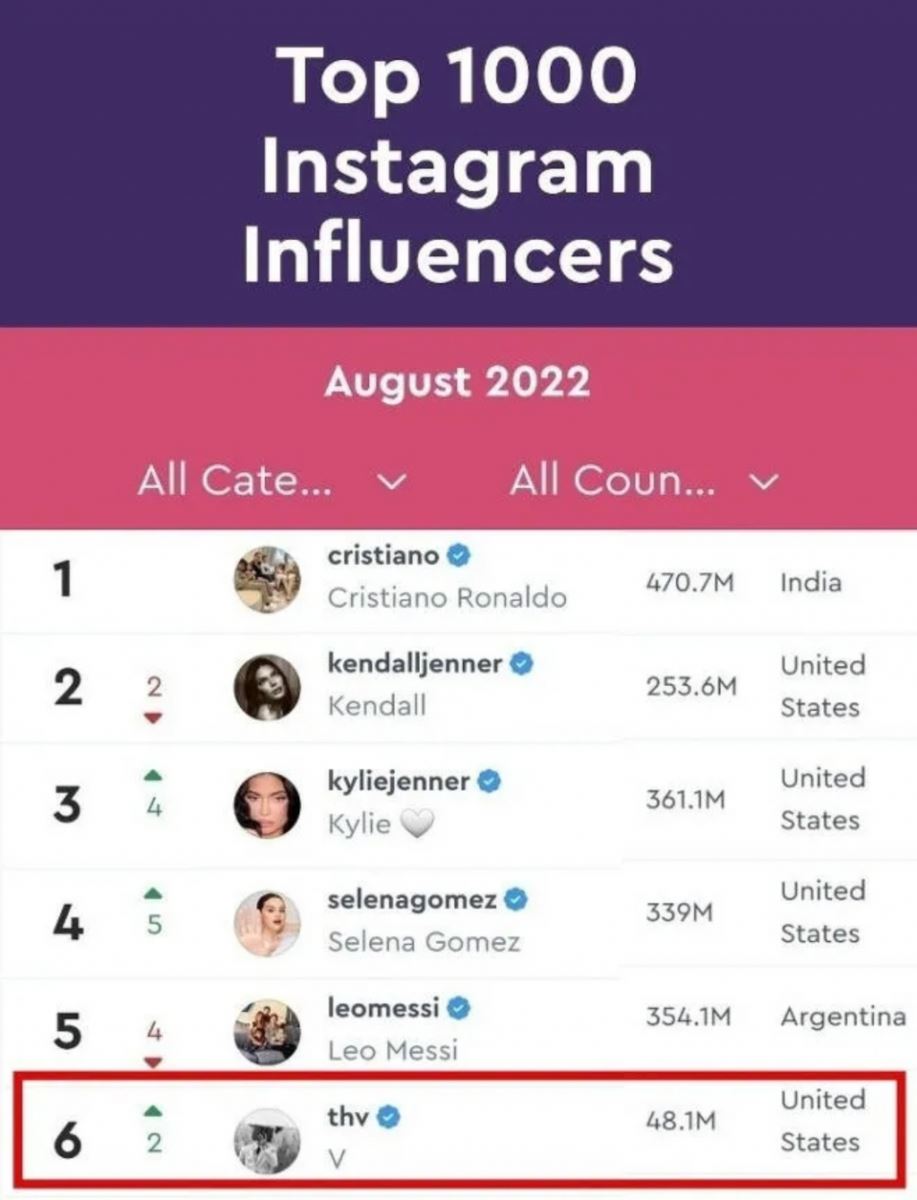This screenshot has width=917, height=1200.
Task: Click verified badge next to kendalljenner
Action: click(x=521, y=663)
